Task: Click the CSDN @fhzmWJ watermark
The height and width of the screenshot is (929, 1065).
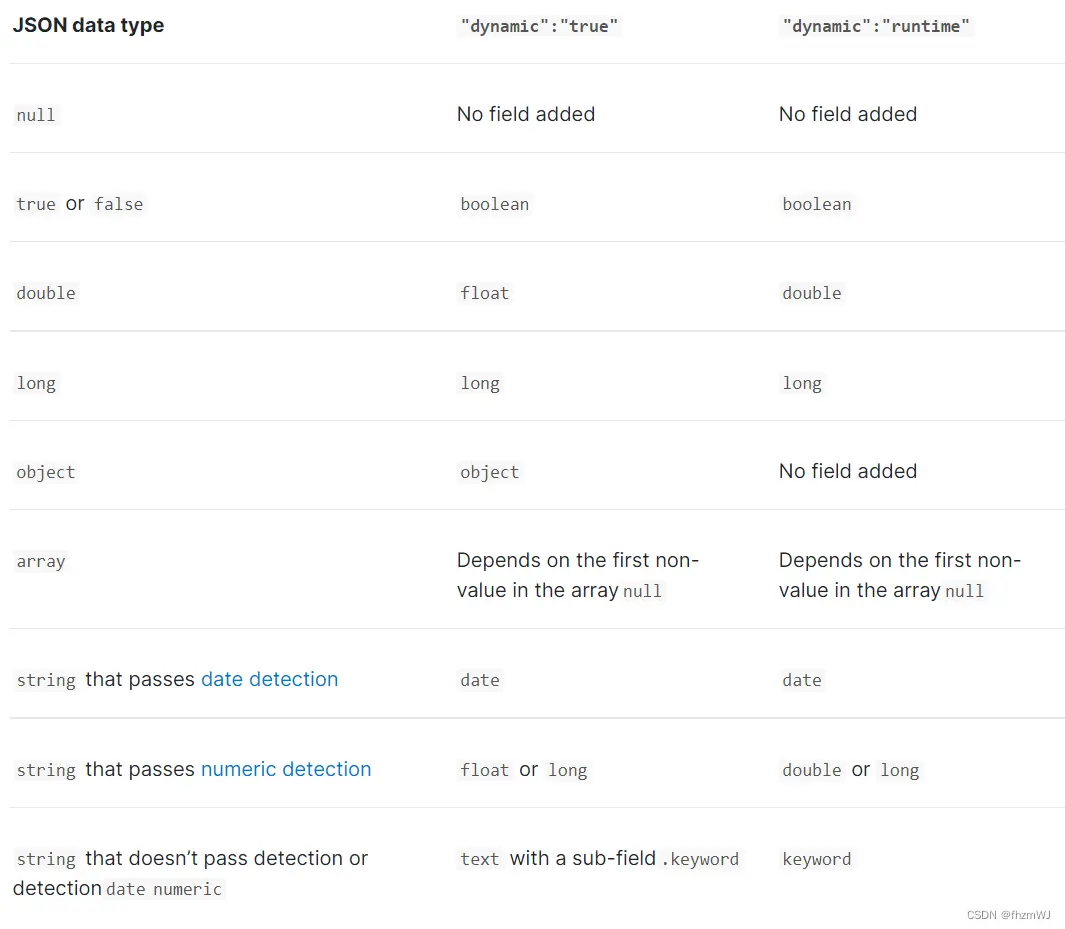Action: point(1008,914)
